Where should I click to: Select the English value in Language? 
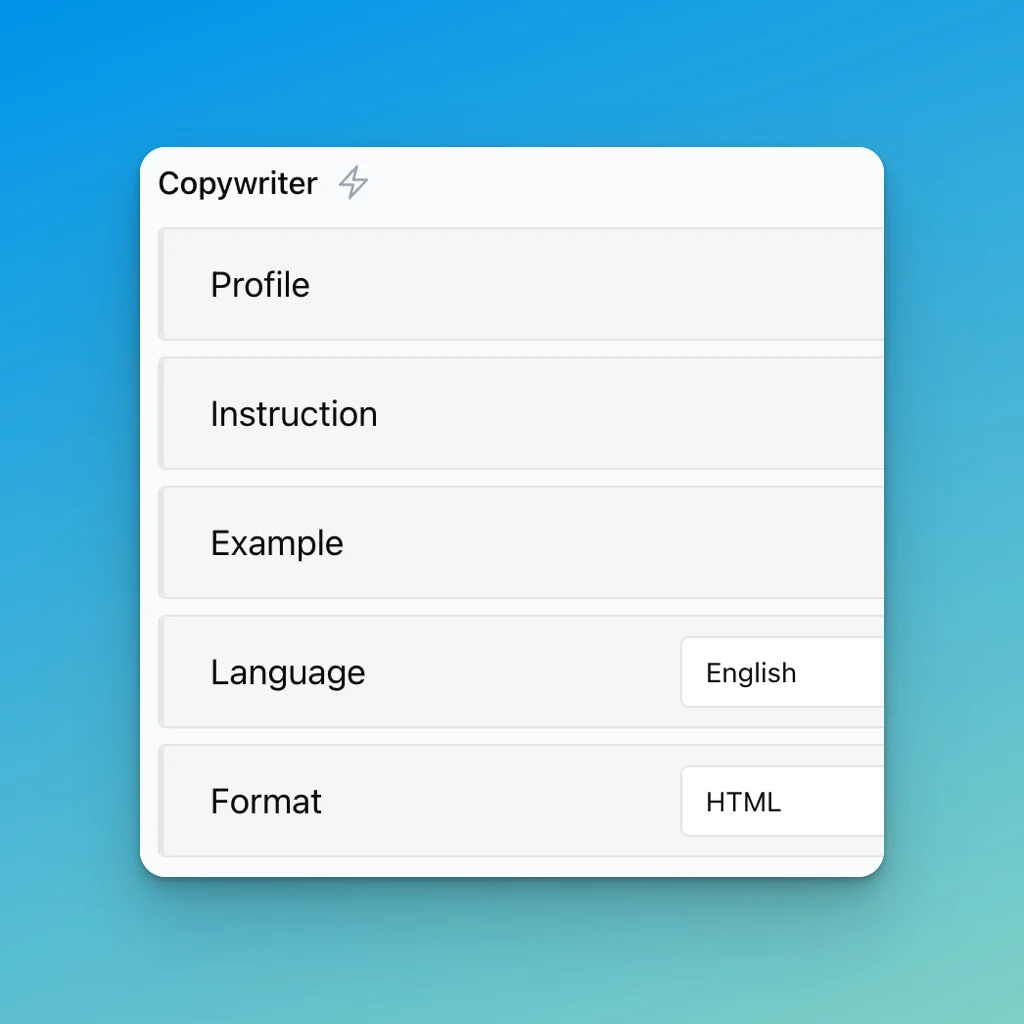[751, 672]
